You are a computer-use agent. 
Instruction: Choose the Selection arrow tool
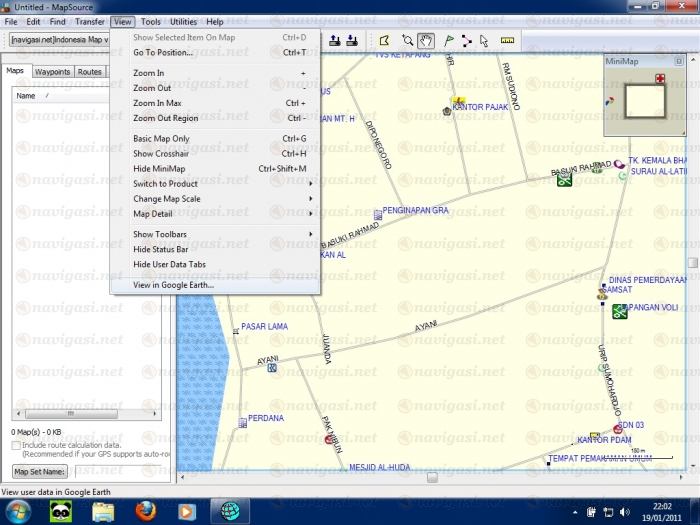[484, 41]
